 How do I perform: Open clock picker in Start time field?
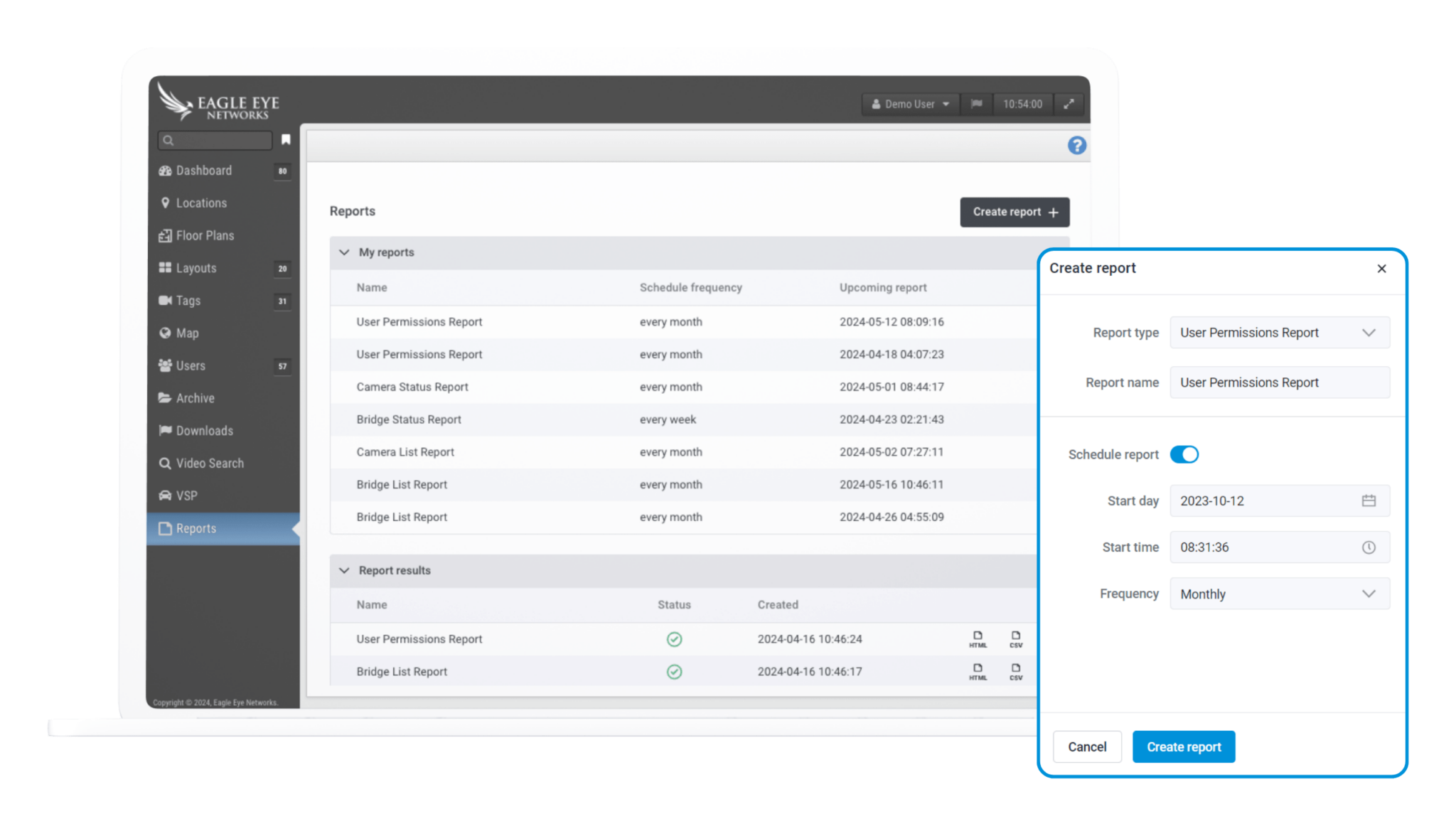[1369, 547]
